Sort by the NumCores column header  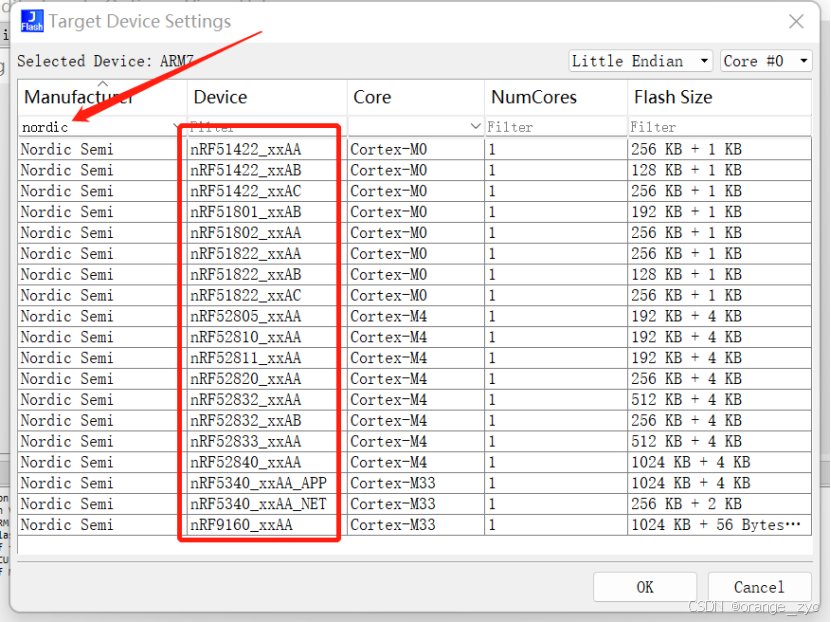(555, 97)
